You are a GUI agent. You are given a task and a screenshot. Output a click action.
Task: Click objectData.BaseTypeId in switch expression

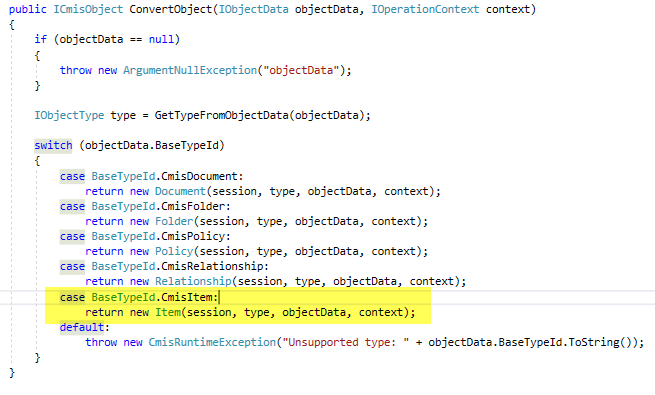coord(152,145)
